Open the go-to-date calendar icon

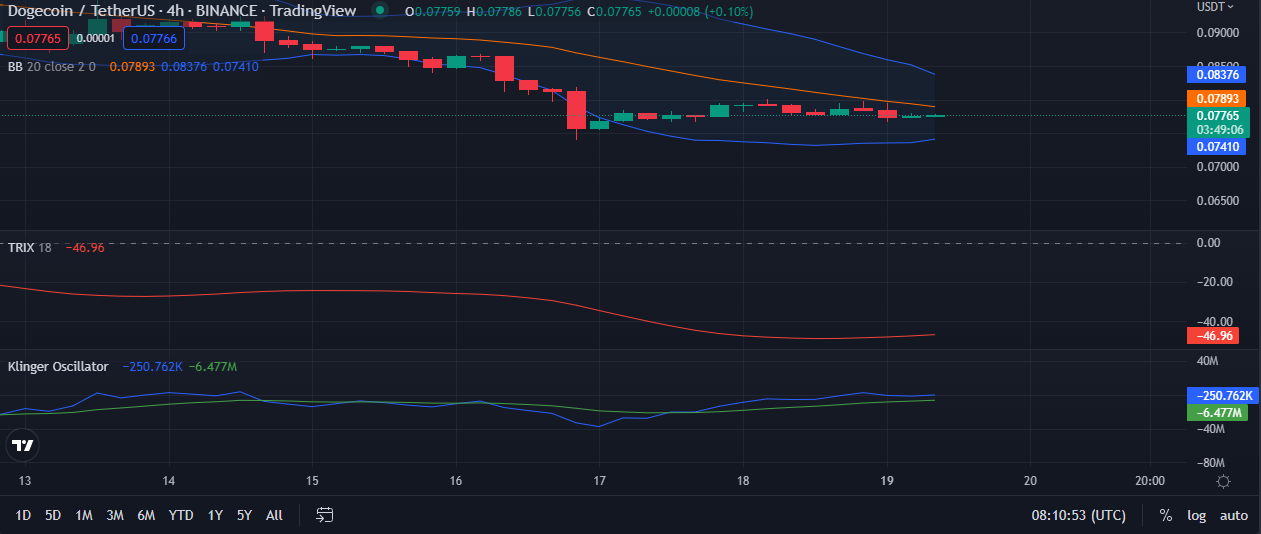pos(325,515)
